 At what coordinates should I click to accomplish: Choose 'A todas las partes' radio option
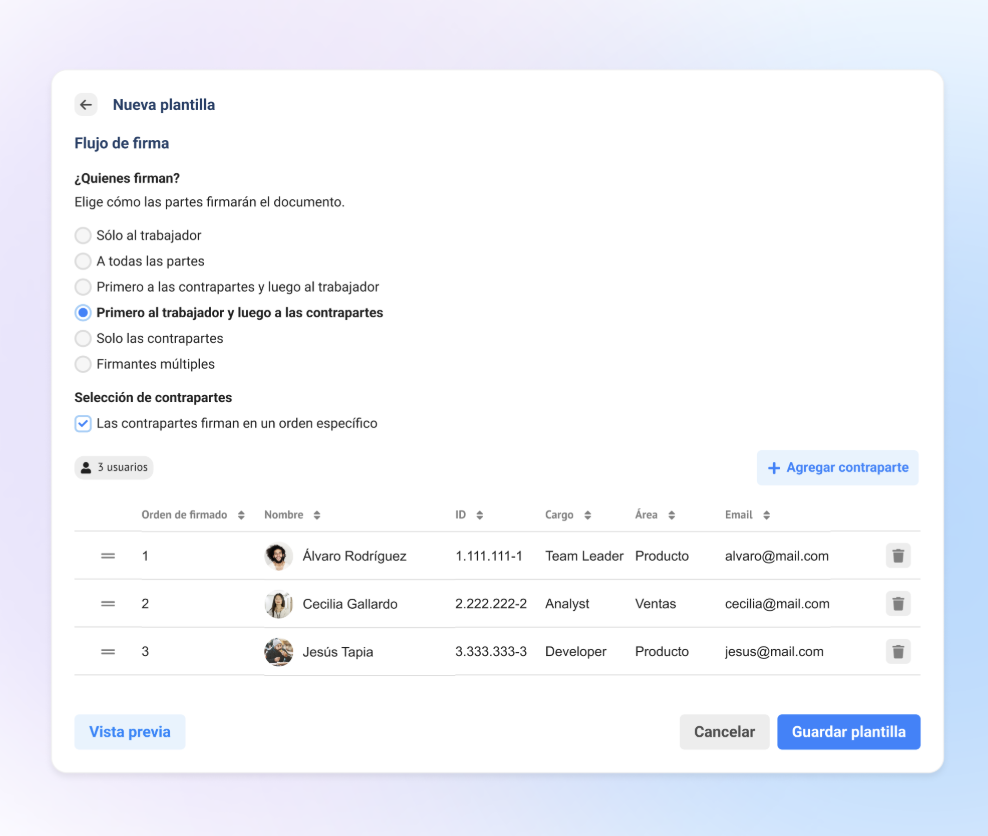tap(83, 261)
